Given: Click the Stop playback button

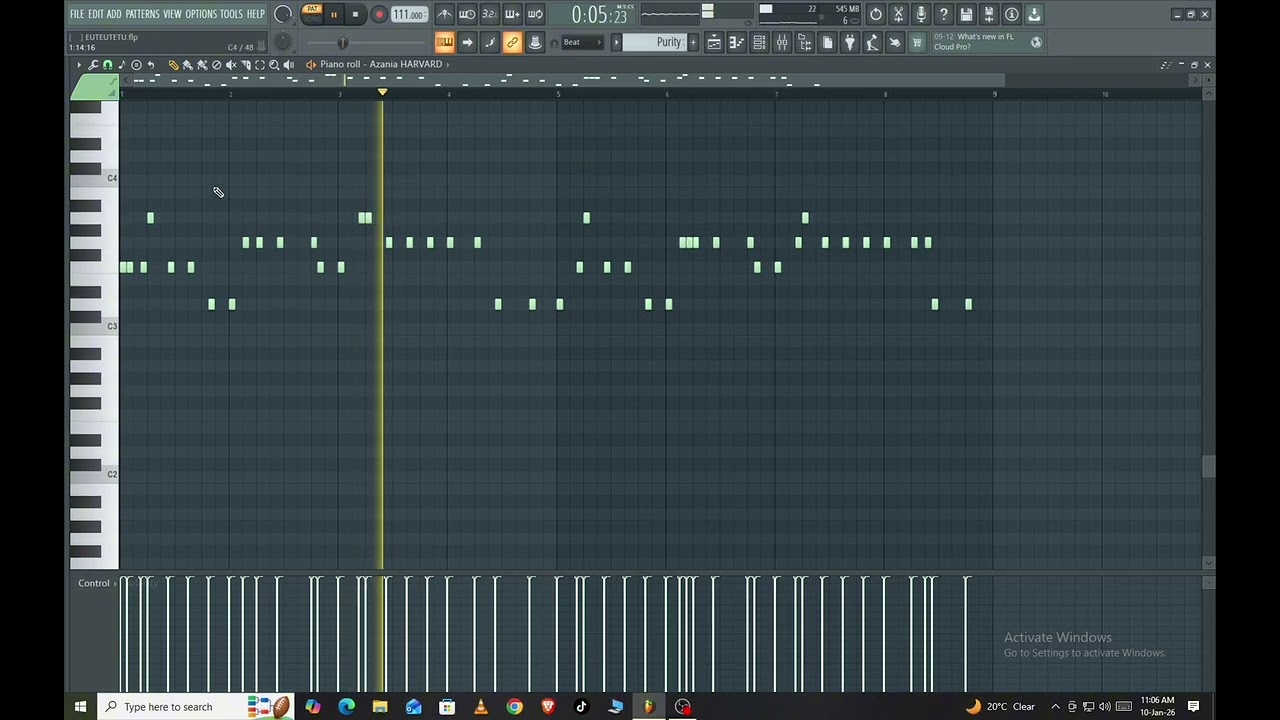Looking at the screenshot, I should tap(355, 14).
